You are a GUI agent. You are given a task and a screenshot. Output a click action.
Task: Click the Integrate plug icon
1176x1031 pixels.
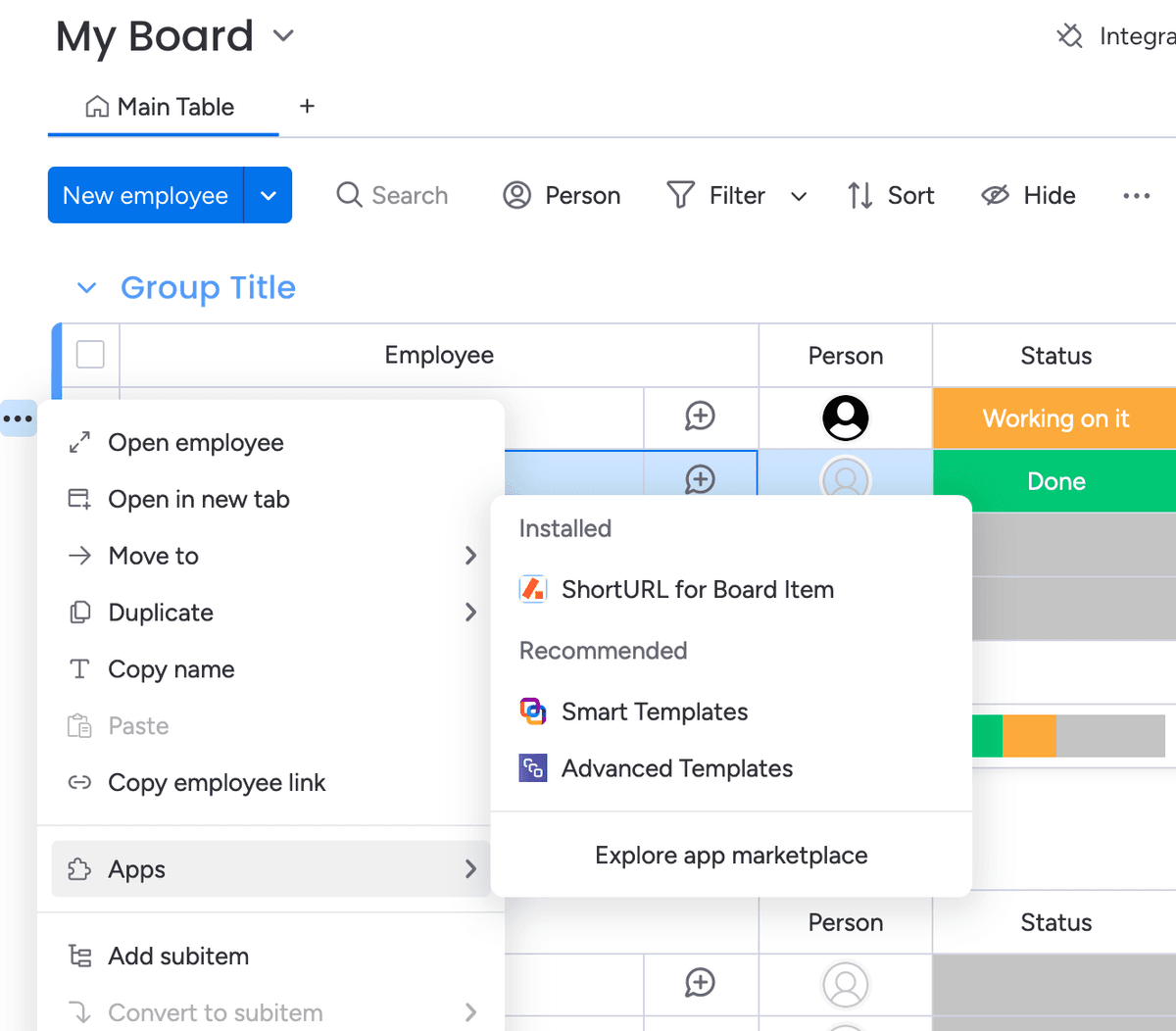[1069, 36]
